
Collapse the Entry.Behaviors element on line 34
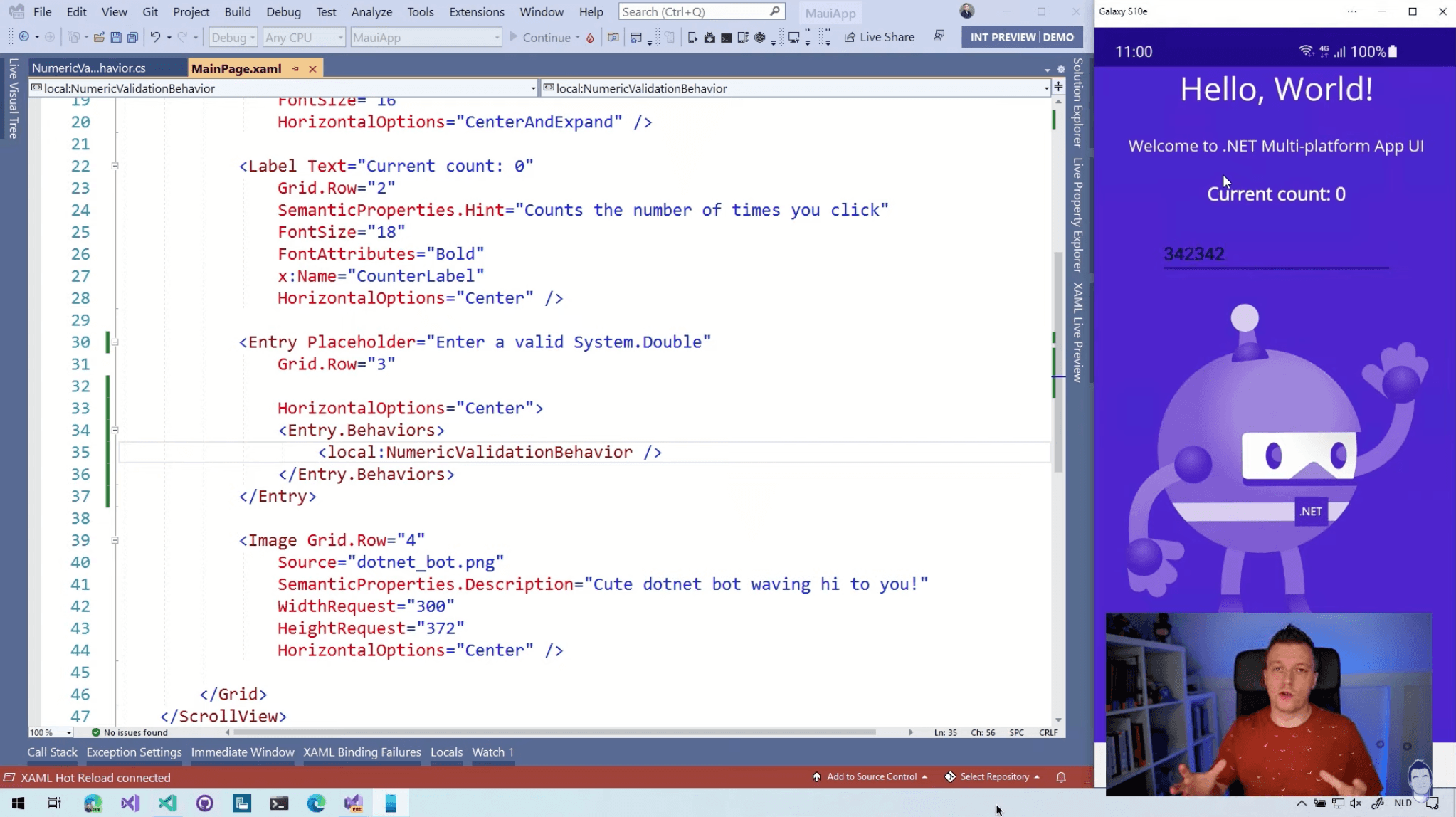pyautogui.click(x=115, y=431)
